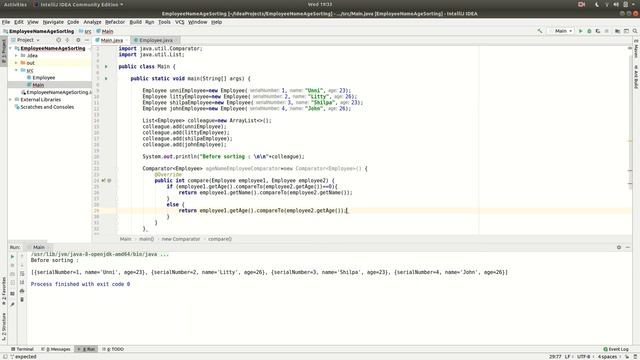Switch to the Employee.java editor tab
This screenshot has height=360, width=640.
(156, 40)
